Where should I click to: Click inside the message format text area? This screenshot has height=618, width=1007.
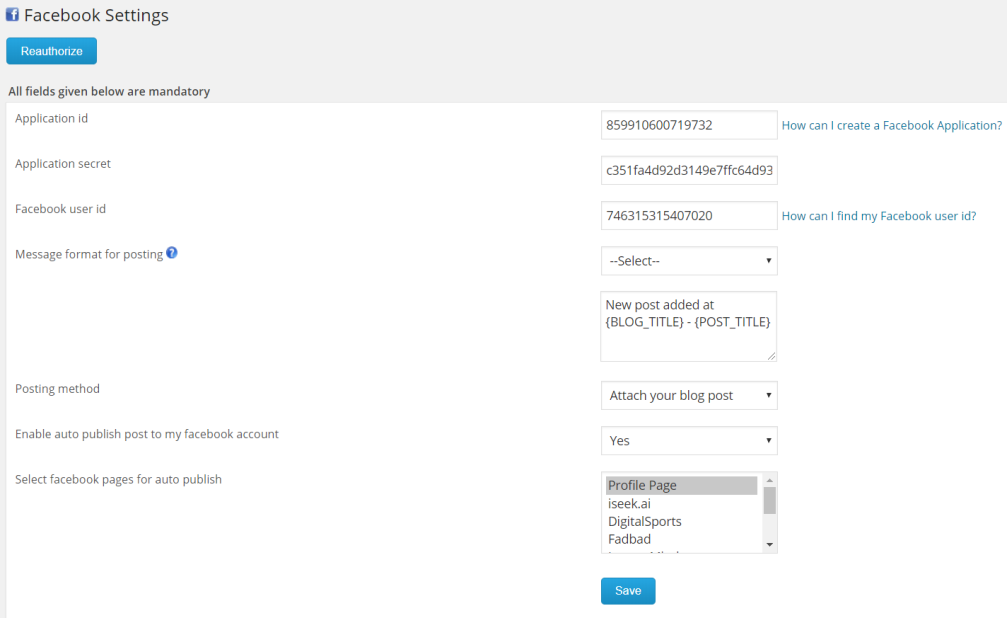[688, 326]
